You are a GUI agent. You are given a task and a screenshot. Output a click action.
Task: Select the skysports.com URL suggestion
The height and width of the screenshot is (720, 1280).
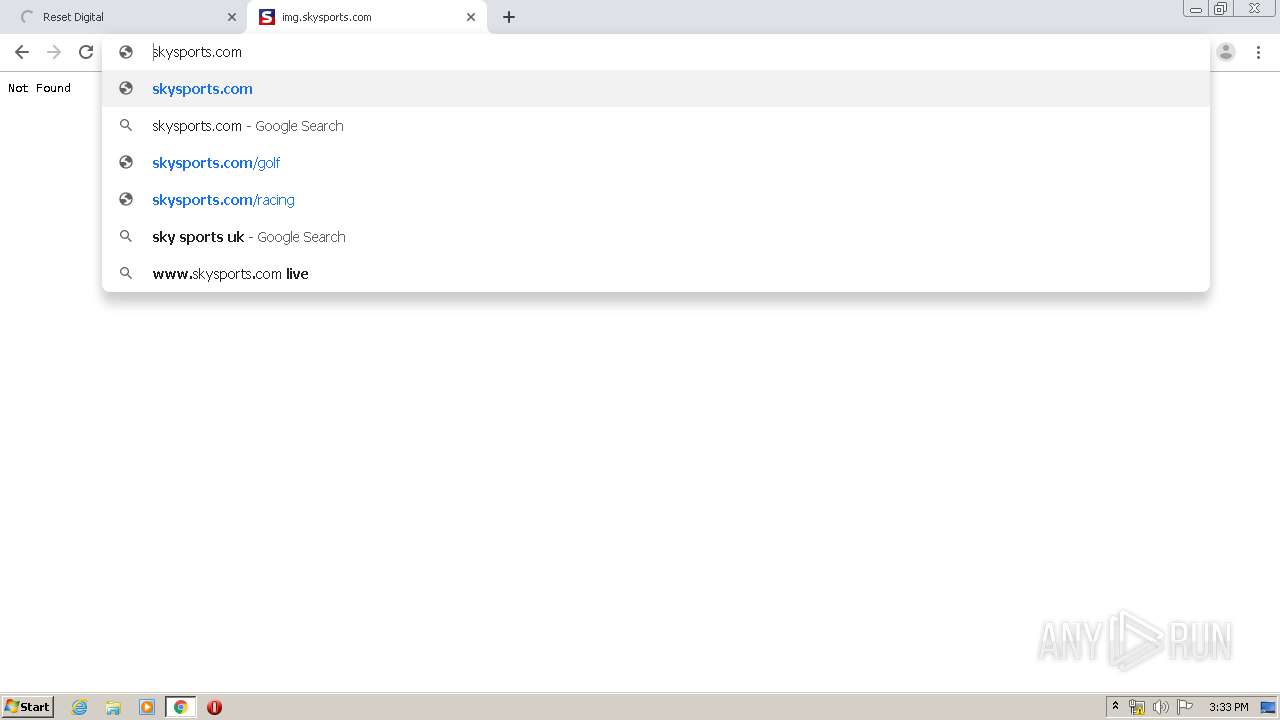point(656,89)
